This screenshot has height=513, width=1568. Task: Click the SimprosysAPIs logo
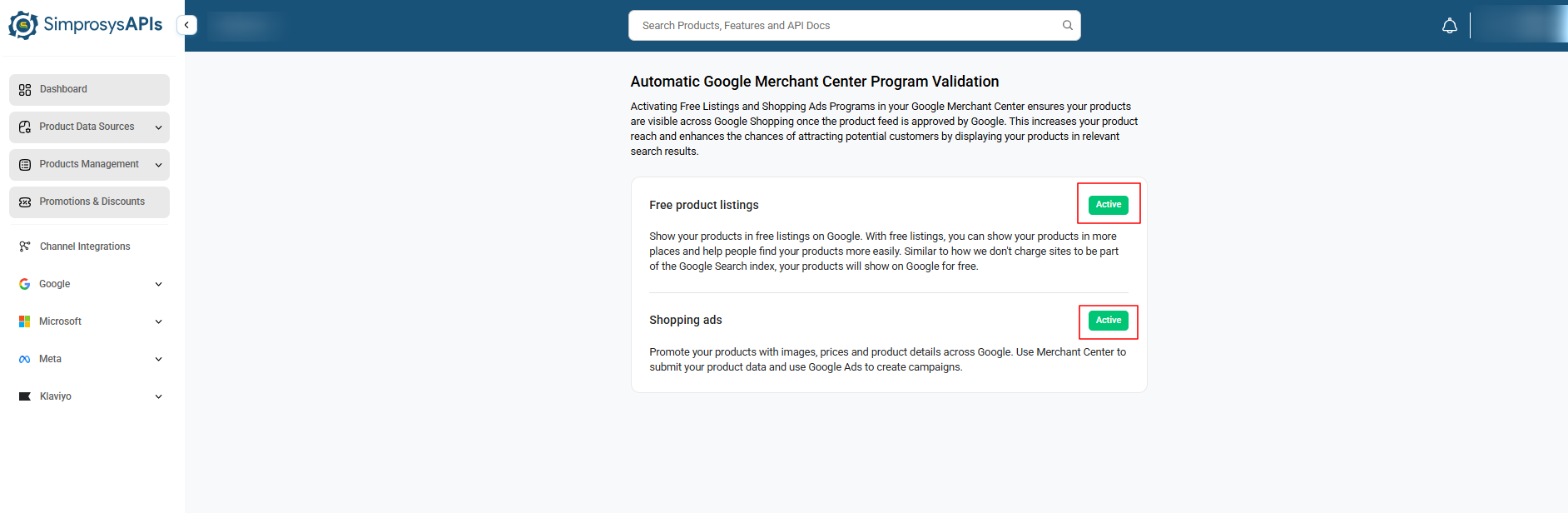click(x=86, y=25)
